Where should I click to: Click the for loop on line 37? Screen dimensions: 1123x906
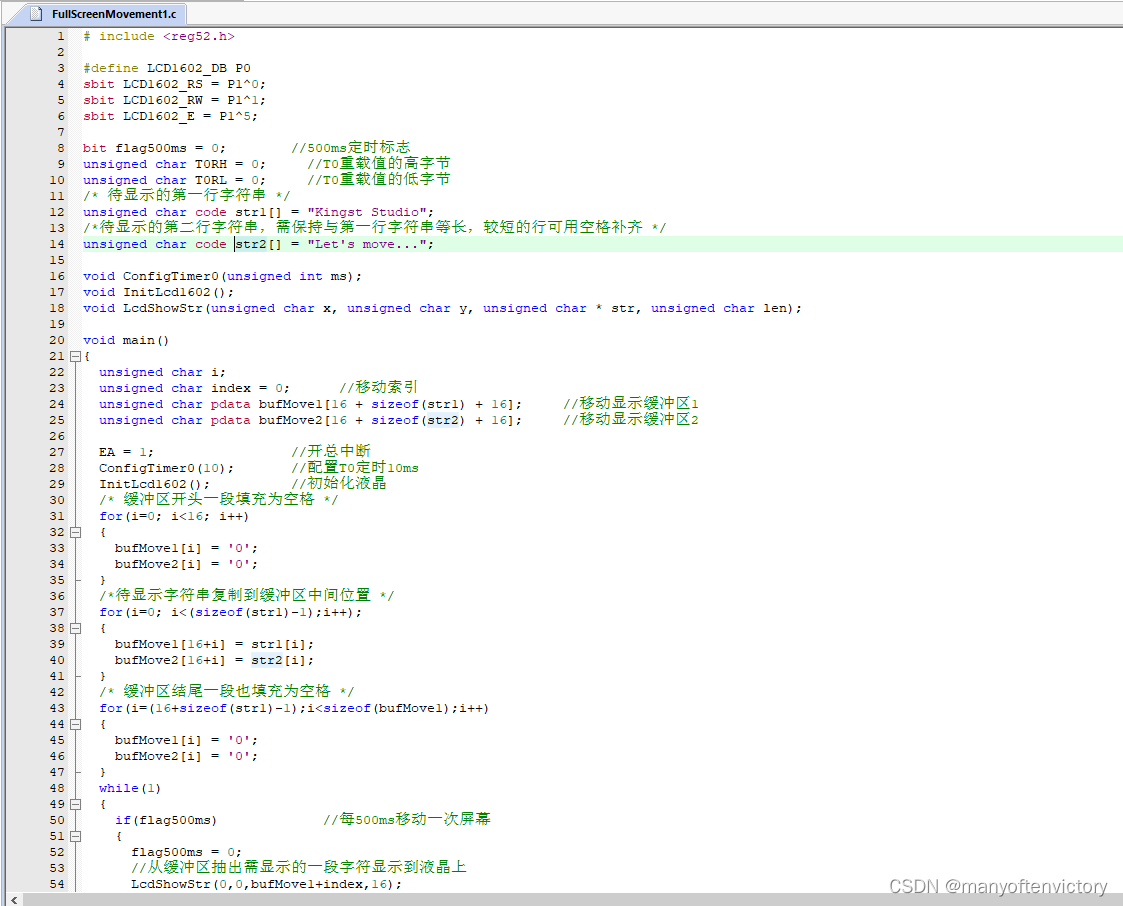pos(231,612)
